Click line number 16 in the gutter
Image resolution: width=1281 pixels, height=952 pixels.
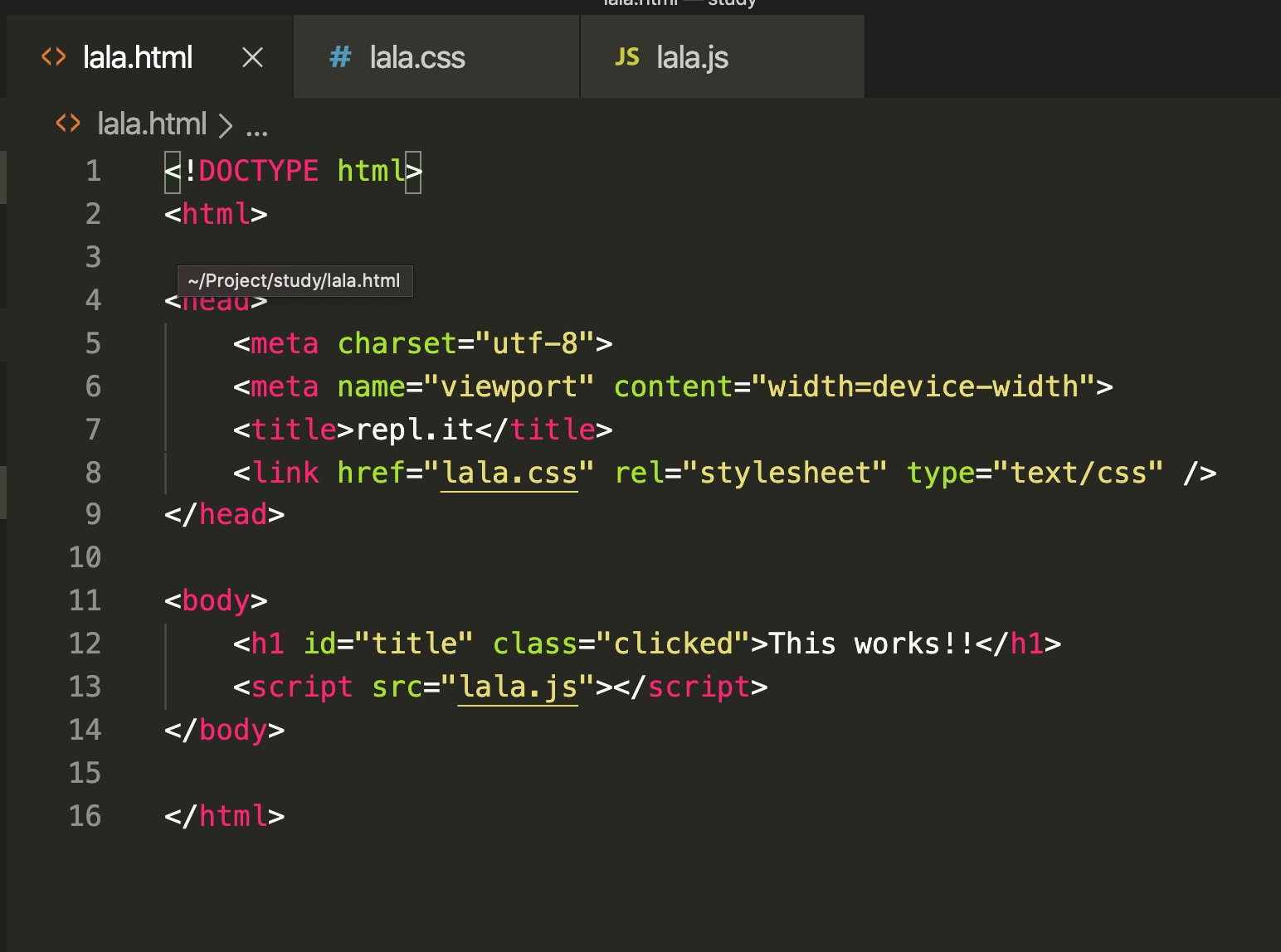85,816
